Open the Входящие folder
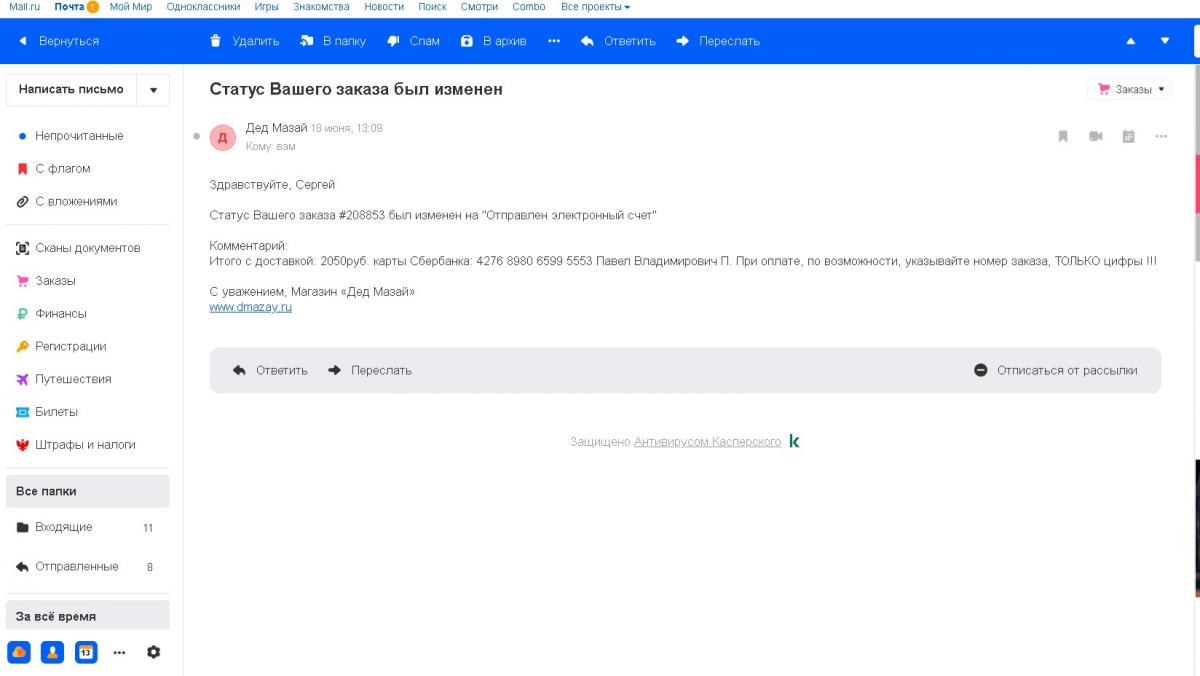The width and height of the screenshot is (1200, 676). [x=64, y=527]
